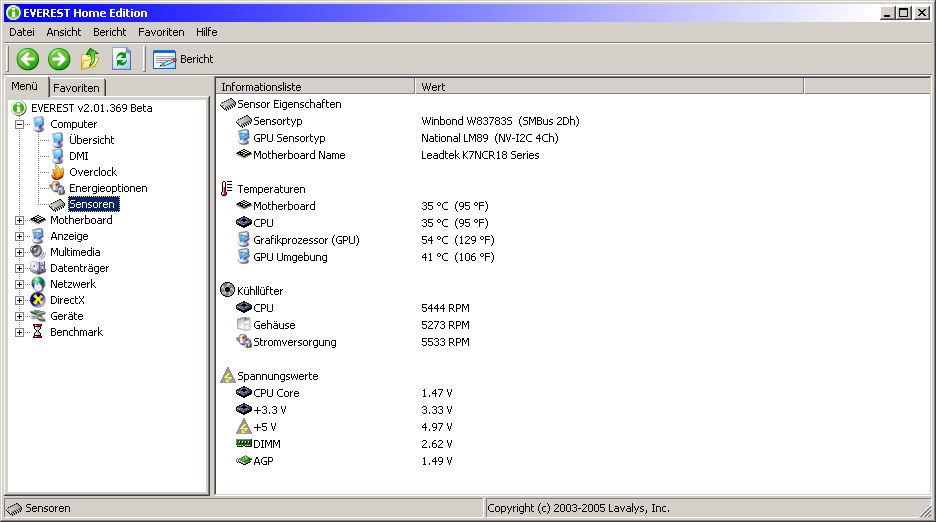The height and width of the screenshot is (522, 936).
Task: Click the Computer icon in tree
Action: coord(39,124)
